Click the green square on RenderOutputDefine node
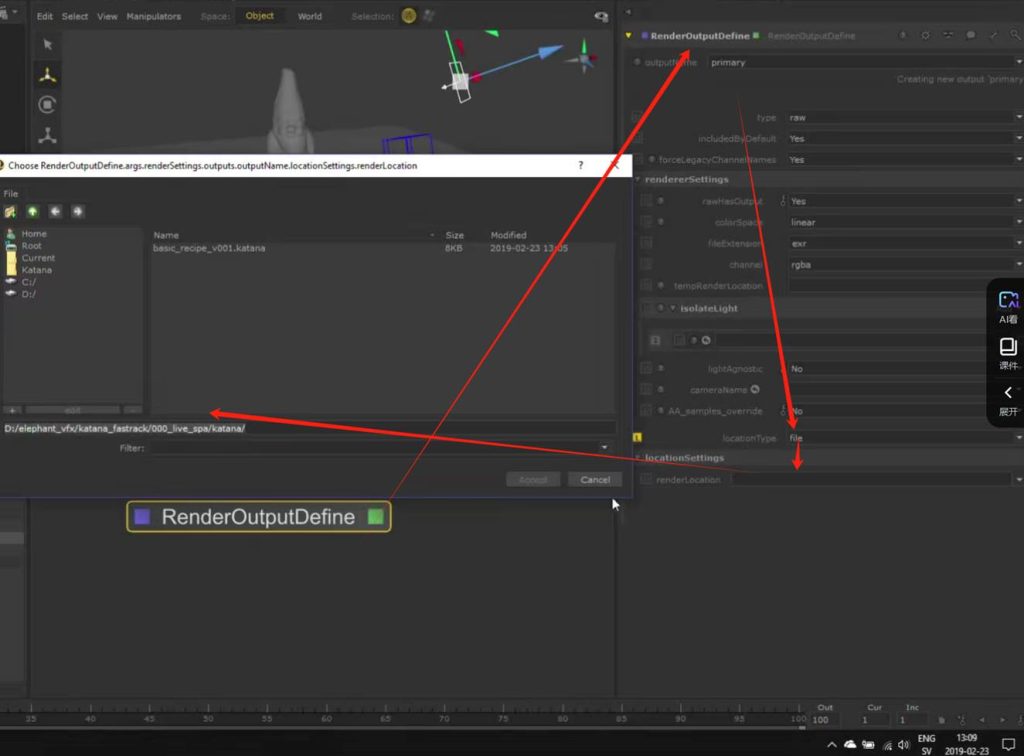This screenshot has width=1024, height=756. pos(375,517)
